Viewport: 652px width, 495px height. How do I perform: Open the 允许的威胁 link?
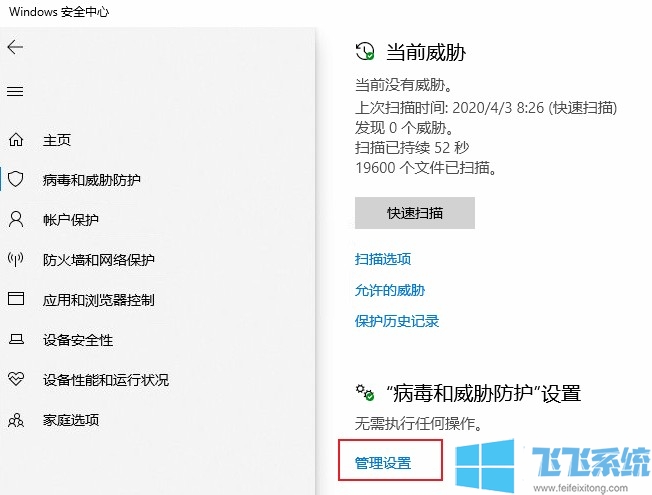click(390, 290)
